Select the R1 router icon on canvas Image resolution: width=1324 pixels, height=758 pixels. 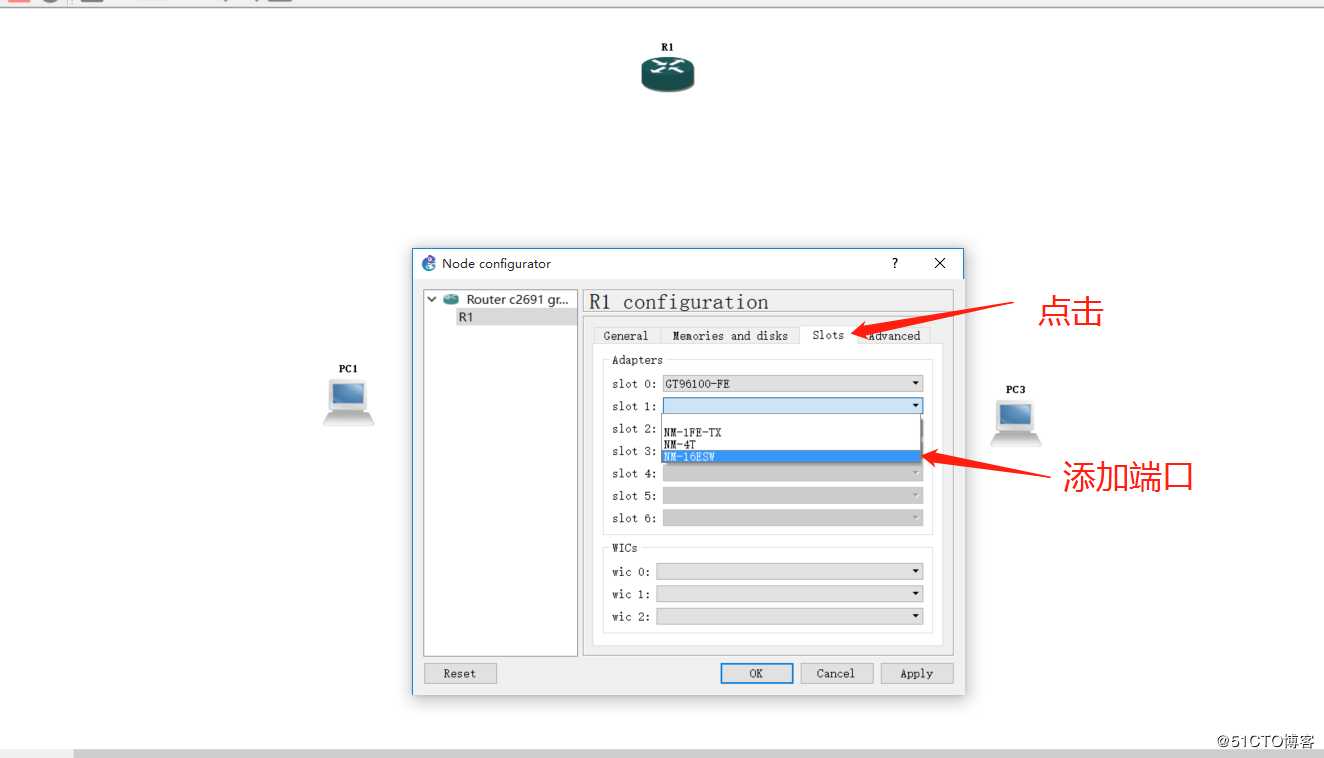tap(668, 74)
